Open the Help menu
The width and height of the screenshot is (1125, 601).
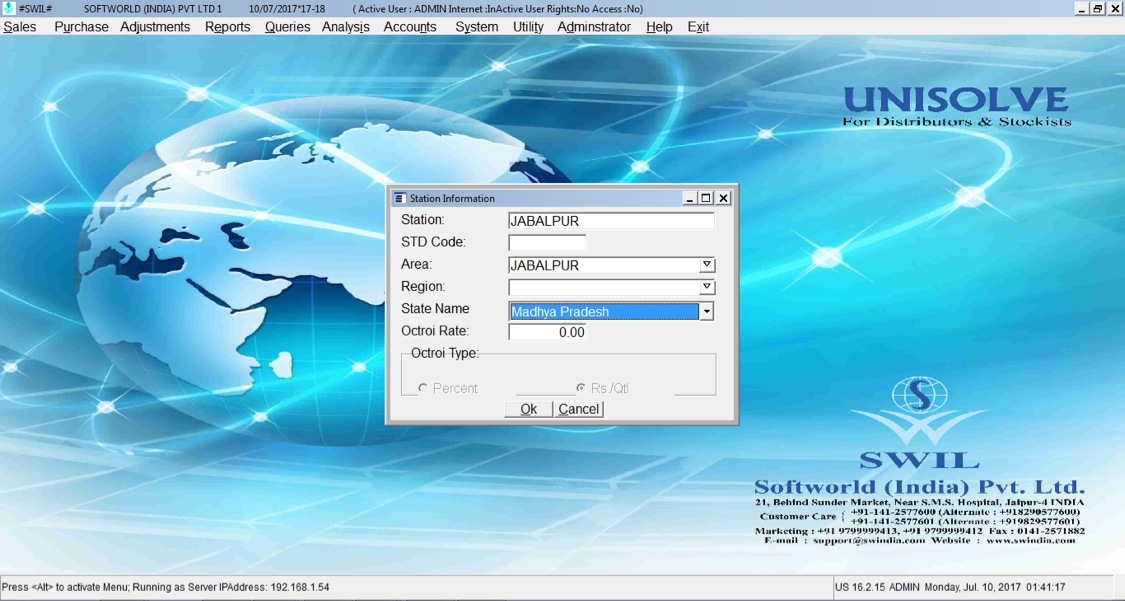pyautogui.click(x=659, y=27)
